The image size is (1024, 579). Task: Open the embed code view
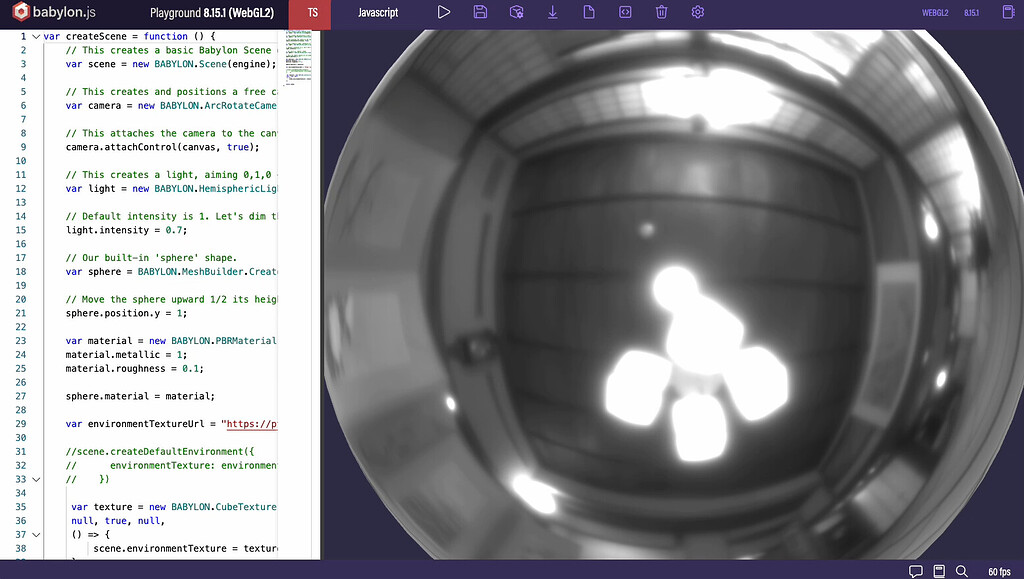click(x=625, y=12)
